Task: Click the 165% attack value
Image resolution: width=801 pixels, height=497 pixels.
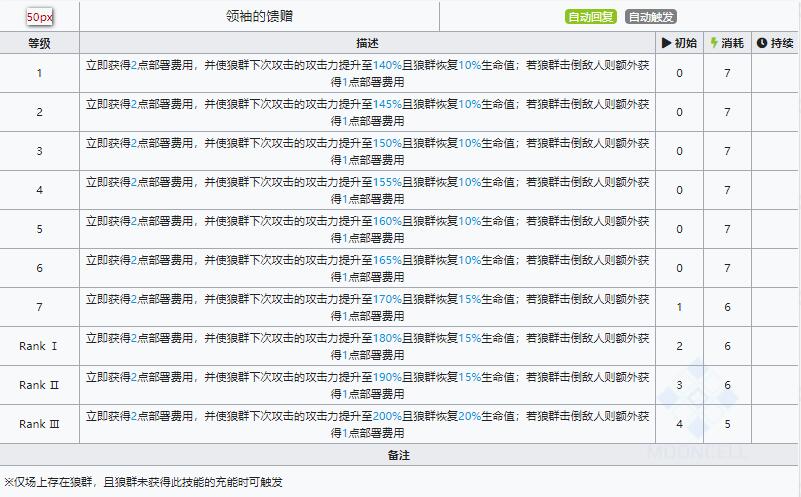Action: point(387,260)
